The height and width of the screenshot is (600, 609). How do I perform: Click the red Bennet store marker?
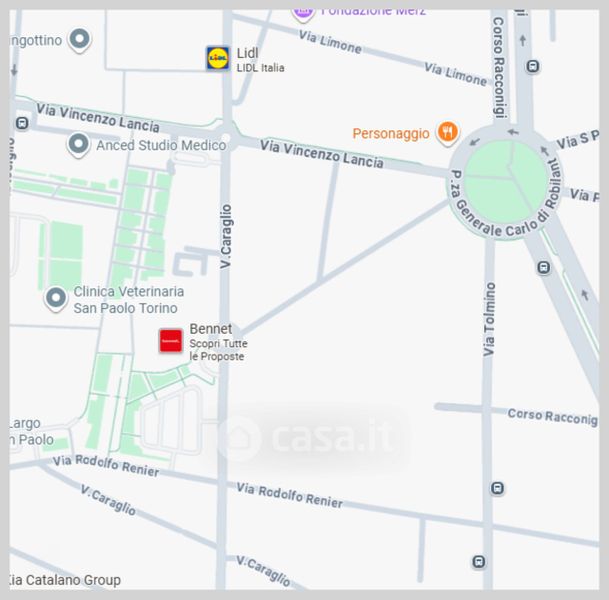(x=171, y=341)
